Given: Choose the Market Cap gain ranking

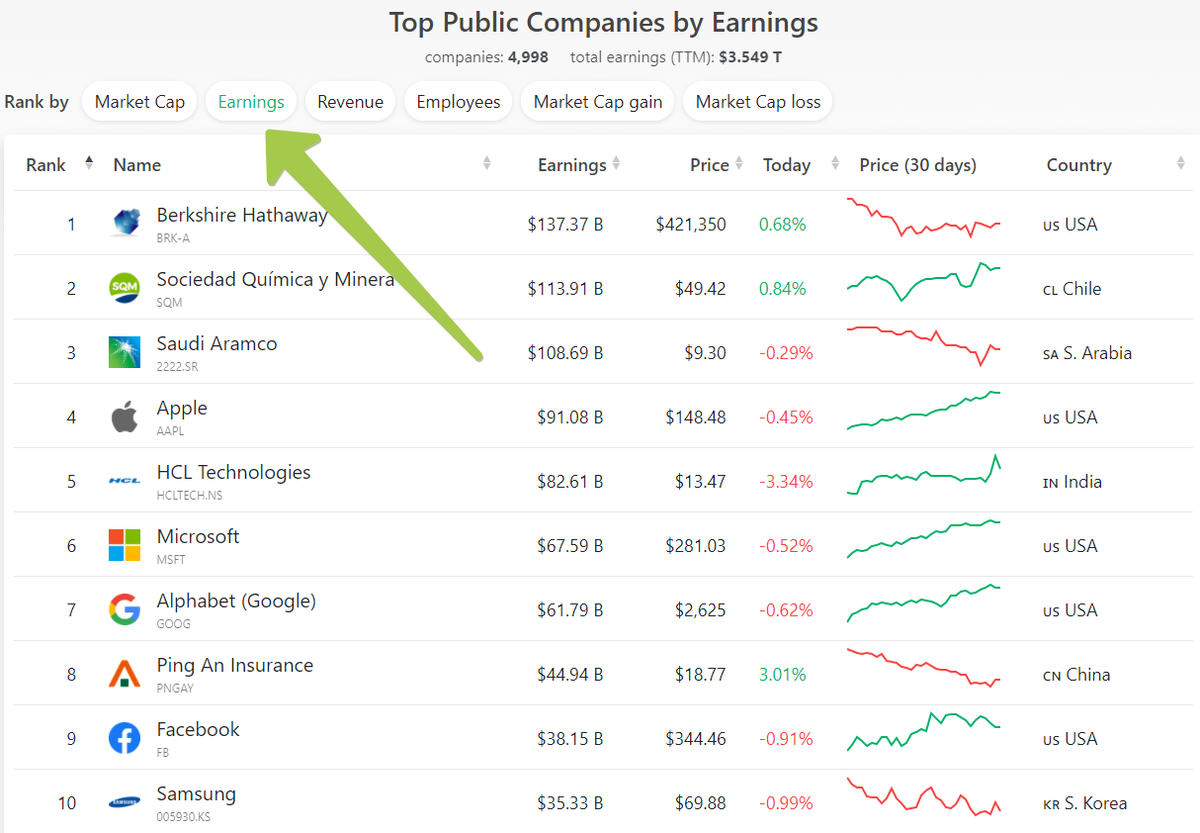Looking at the screenshot, I should click(x=598, y=101).
